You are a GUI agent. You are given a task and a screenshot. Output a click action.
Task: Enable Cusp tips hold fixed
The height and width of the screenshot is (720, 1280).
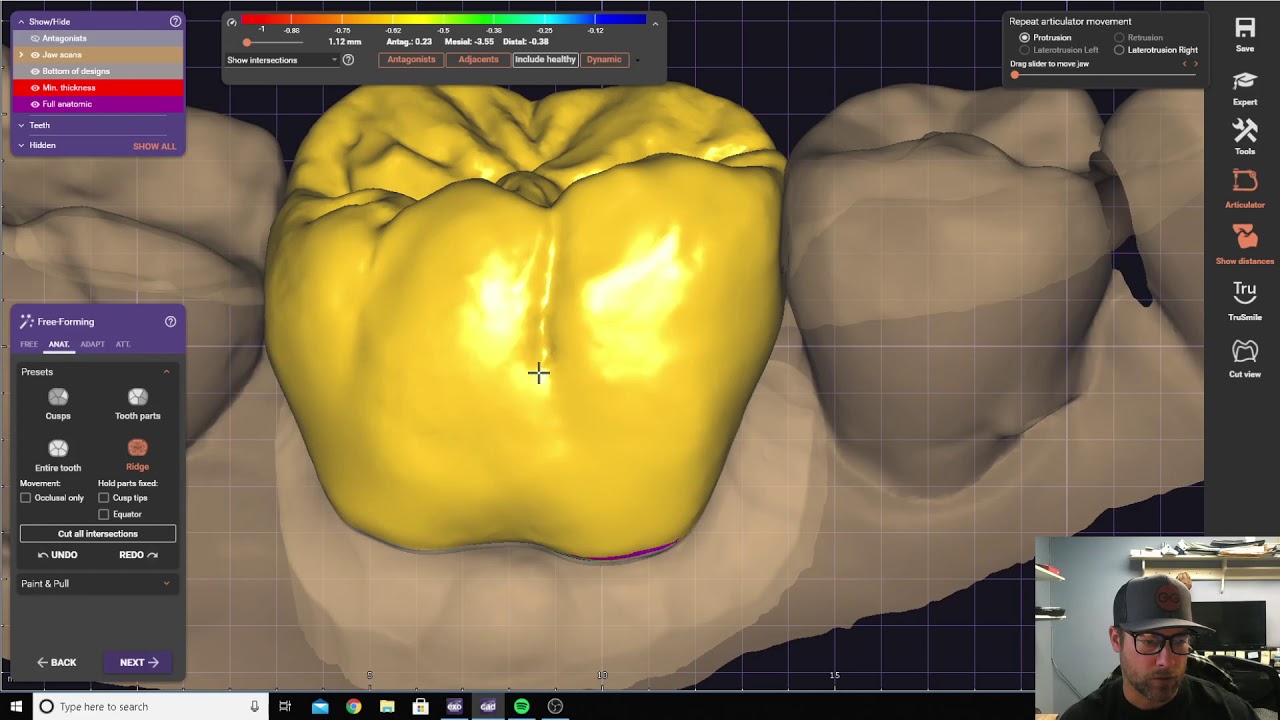(104, 498)
